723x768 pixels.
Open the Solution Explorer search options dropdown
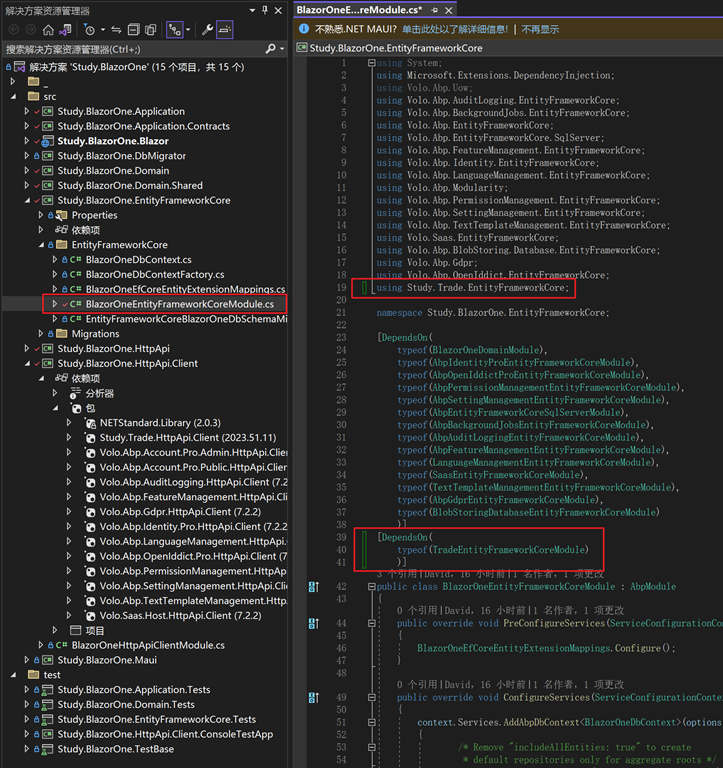(x=282, y=49)
